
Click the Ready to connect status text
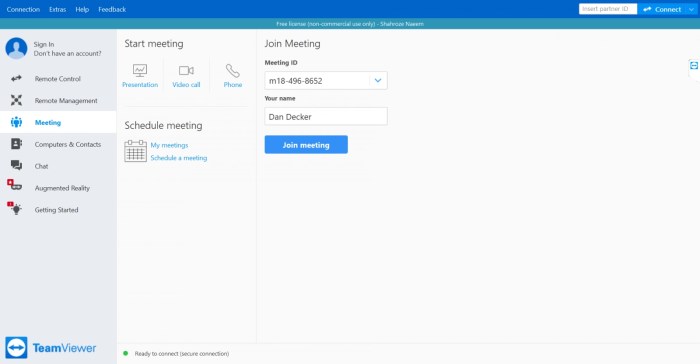182,353
